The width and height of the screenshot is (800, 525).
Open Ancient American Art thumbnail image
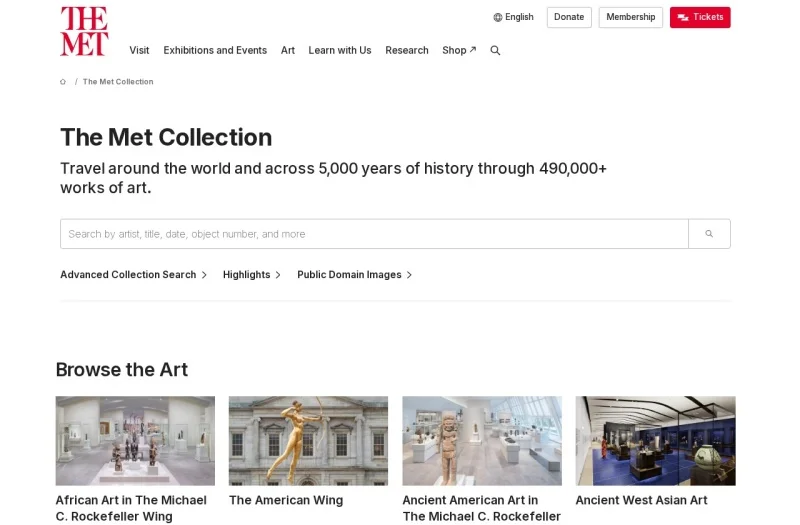[x=482, y=441]
